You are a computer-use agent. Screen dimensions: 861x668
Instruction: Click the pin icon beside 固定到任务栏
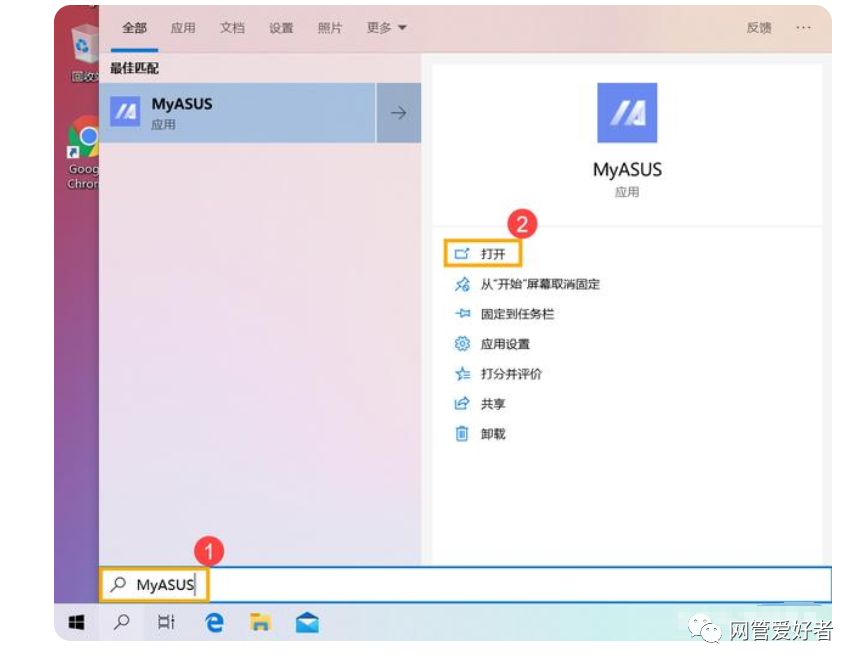click(x=462, y=313)
